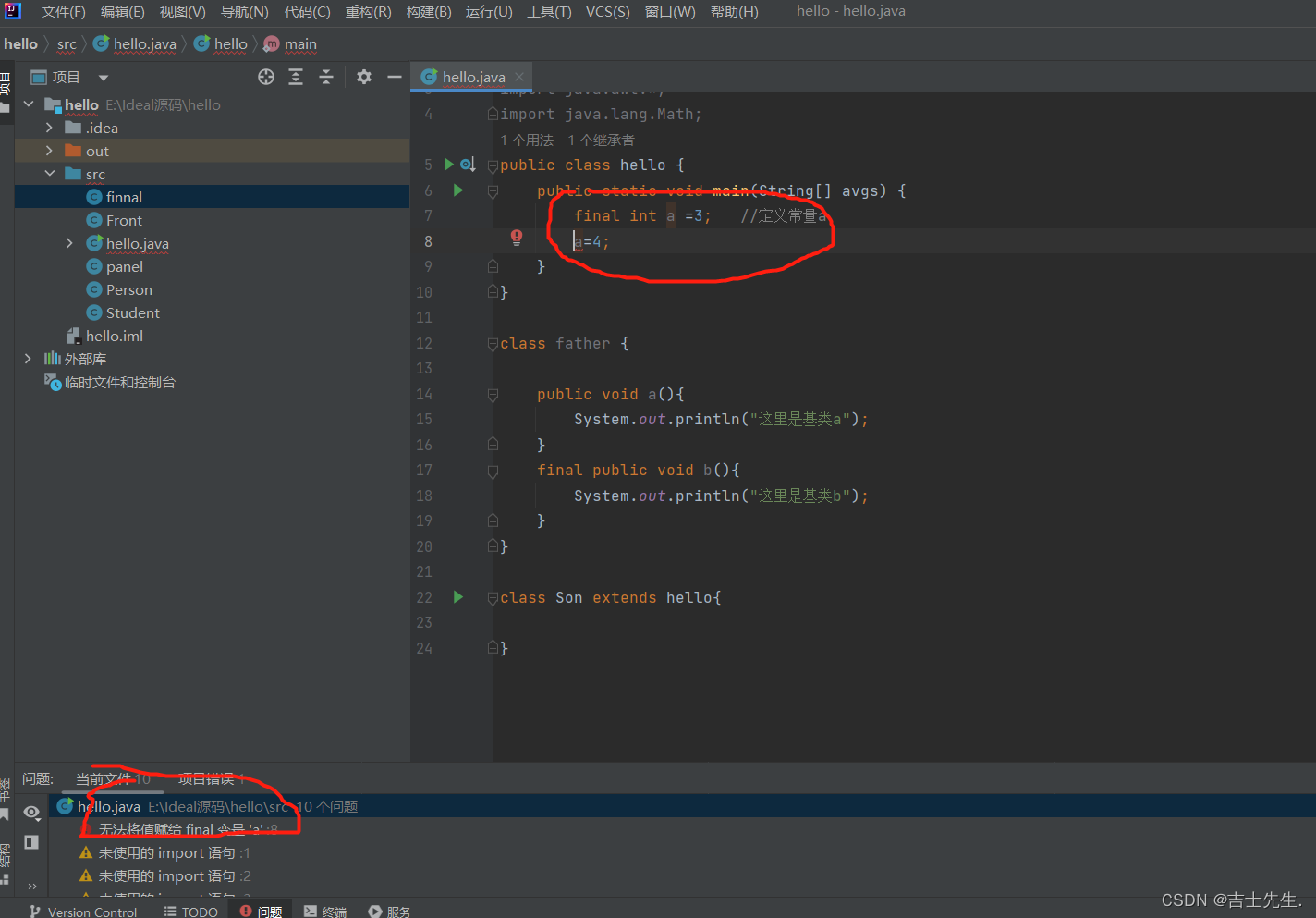The image size is (1316, 918).
Task: Open the 问题 tool window button
Action: coord(261,912)
